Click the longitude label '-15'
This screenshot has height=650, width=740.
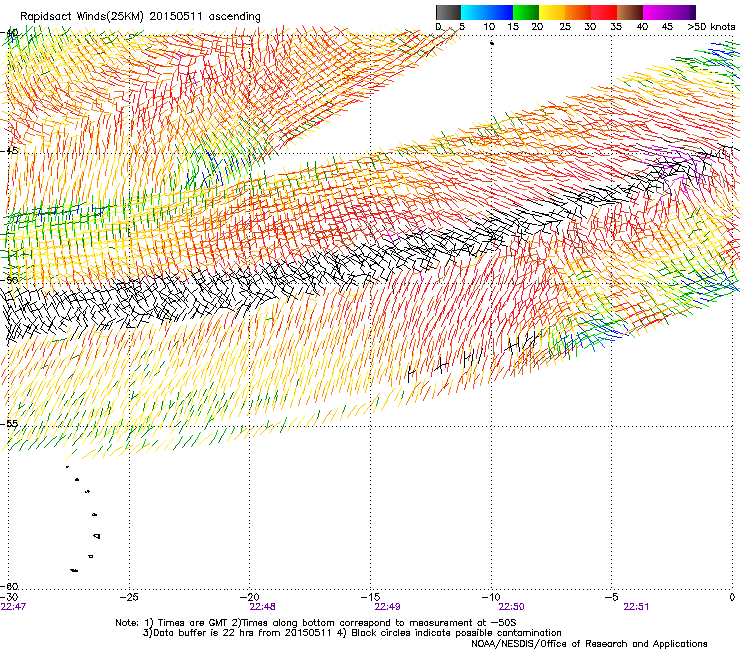pyautogui.click(x=370, y=598)
